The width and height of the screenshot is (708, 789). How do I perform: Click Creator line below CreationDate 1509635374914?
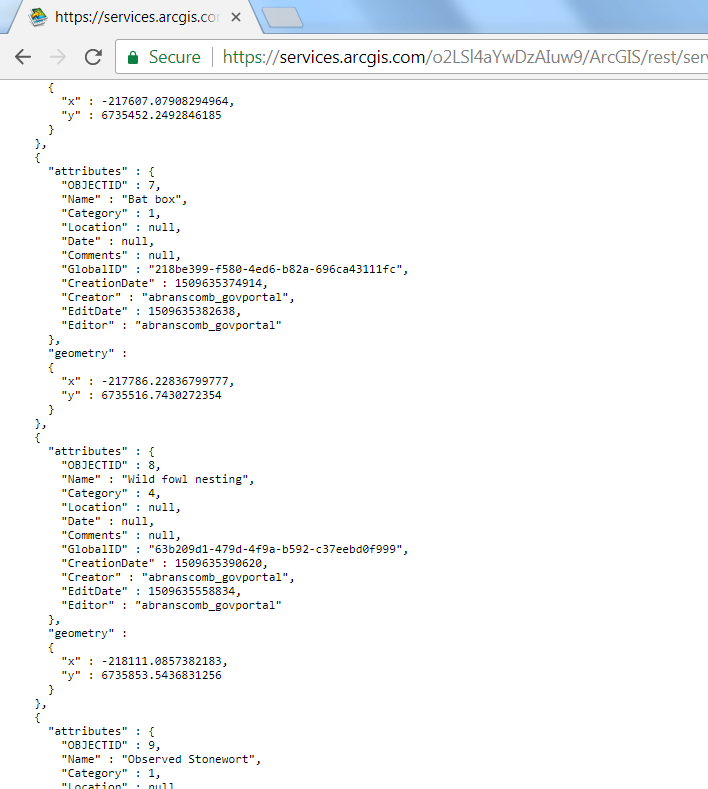coord(178,297)
